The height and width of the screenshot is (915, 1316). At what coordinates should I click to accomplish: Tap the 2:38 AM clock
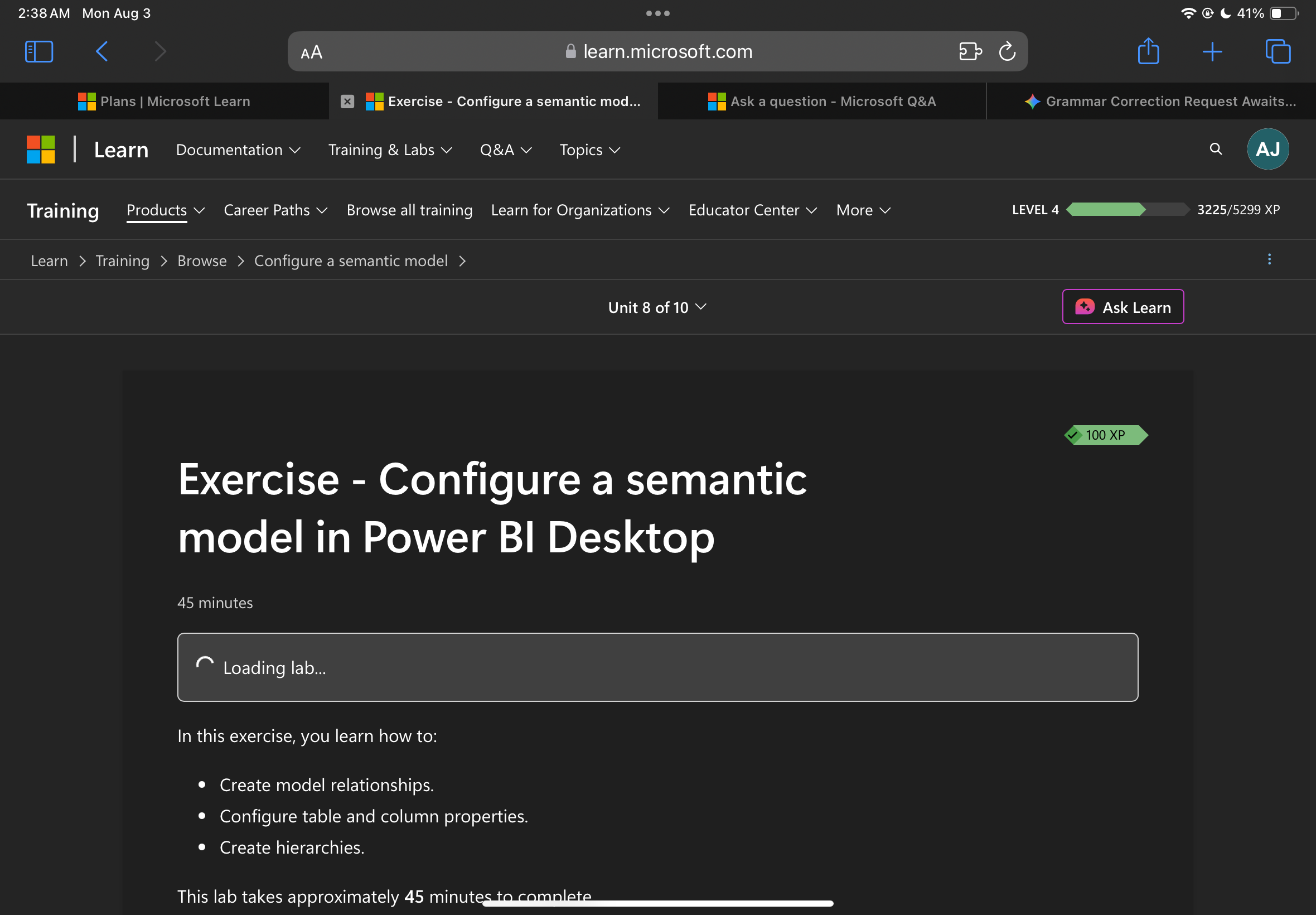[x=44, y=13]
